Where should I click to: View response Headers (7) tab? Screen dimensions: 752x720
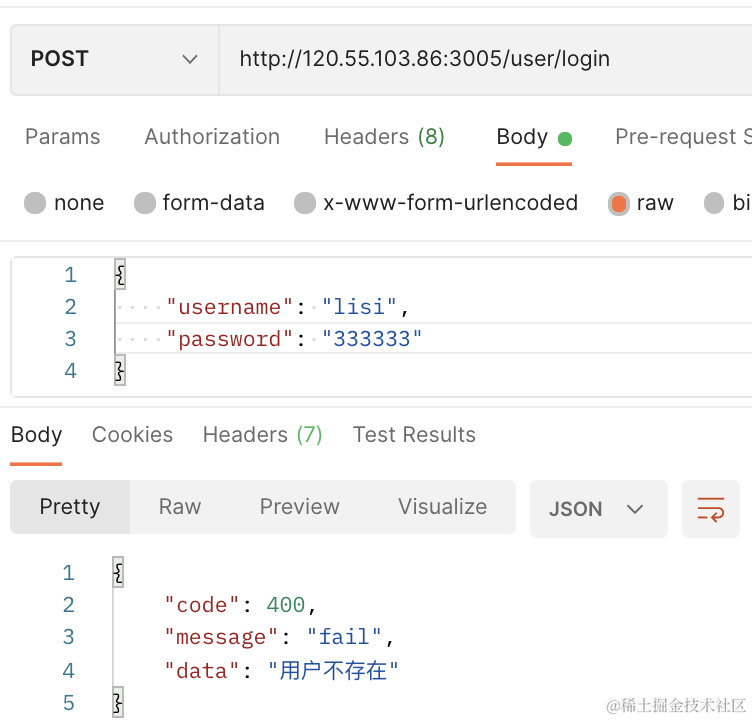[262, 435]
